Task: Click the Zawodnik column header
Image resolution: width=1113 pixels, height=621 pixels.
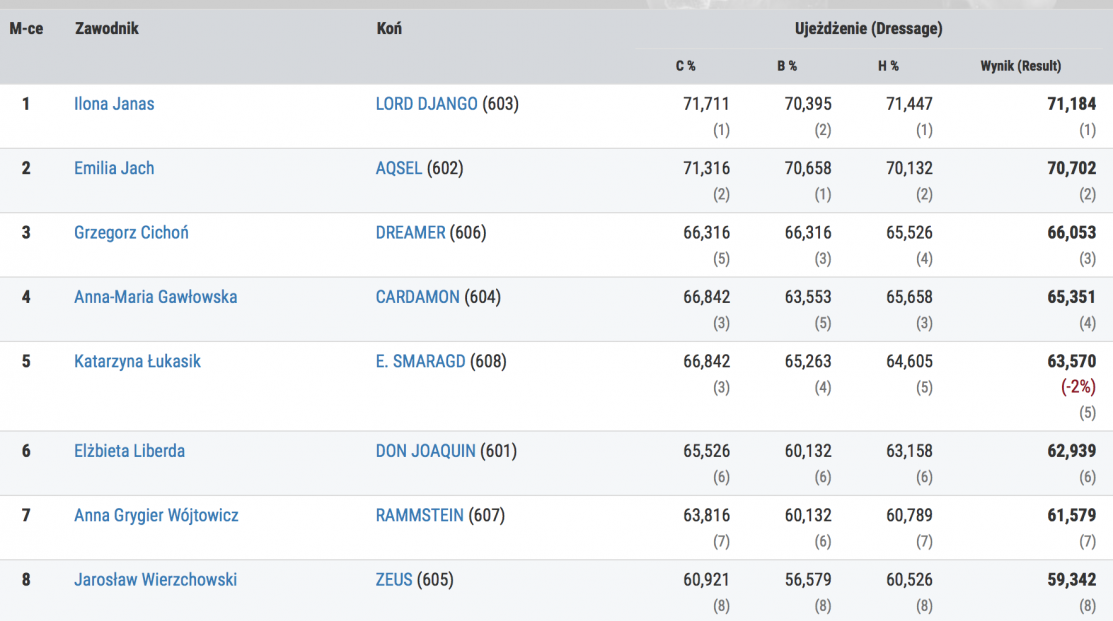Action: coord(106,29)
